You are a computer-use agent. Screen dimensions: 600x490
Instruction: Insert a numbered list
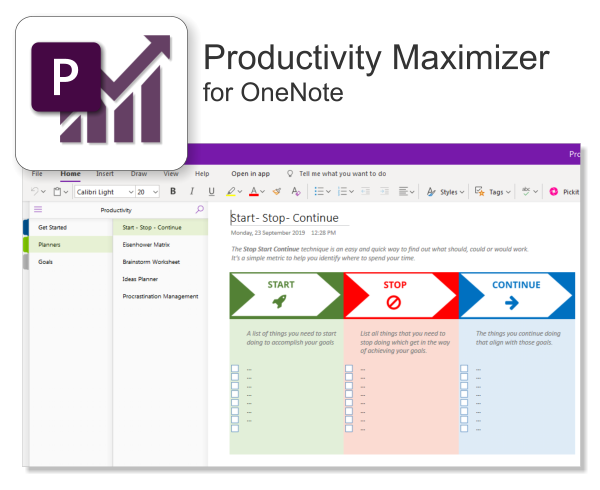coord(342,191)
